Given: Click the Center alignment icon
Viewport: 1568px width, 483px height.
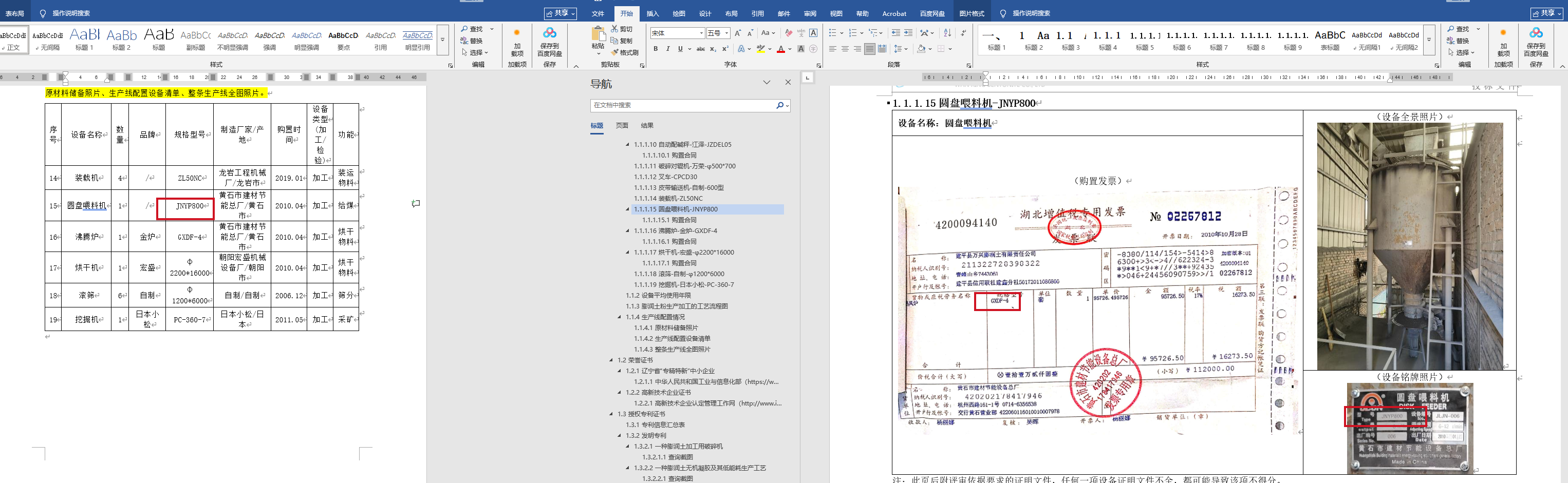Looking at the screenshot, I should pyautogui.click(x=845, y=49).
